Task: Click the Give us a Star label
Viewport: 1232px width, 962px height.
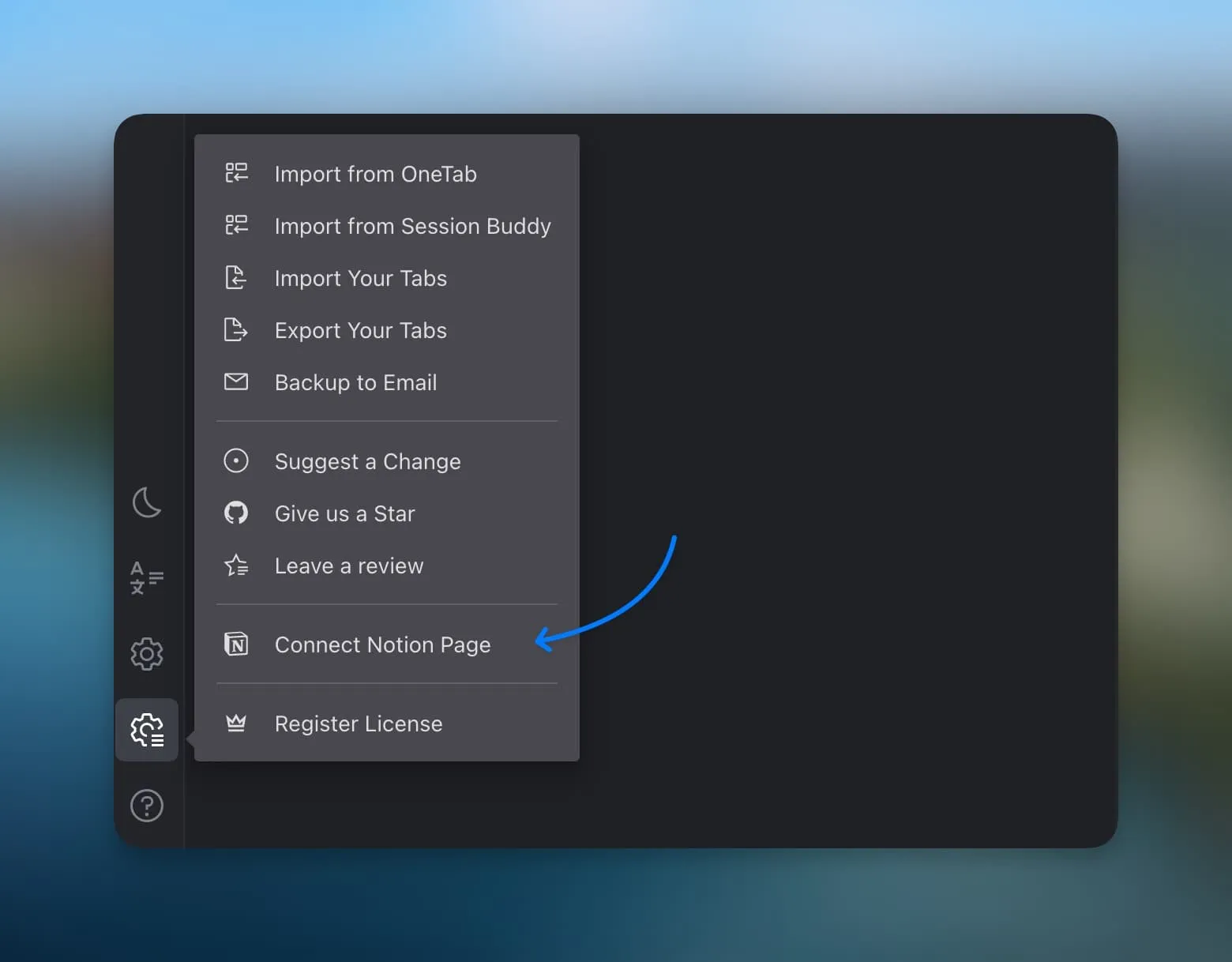Action: [x=344, y=513]
